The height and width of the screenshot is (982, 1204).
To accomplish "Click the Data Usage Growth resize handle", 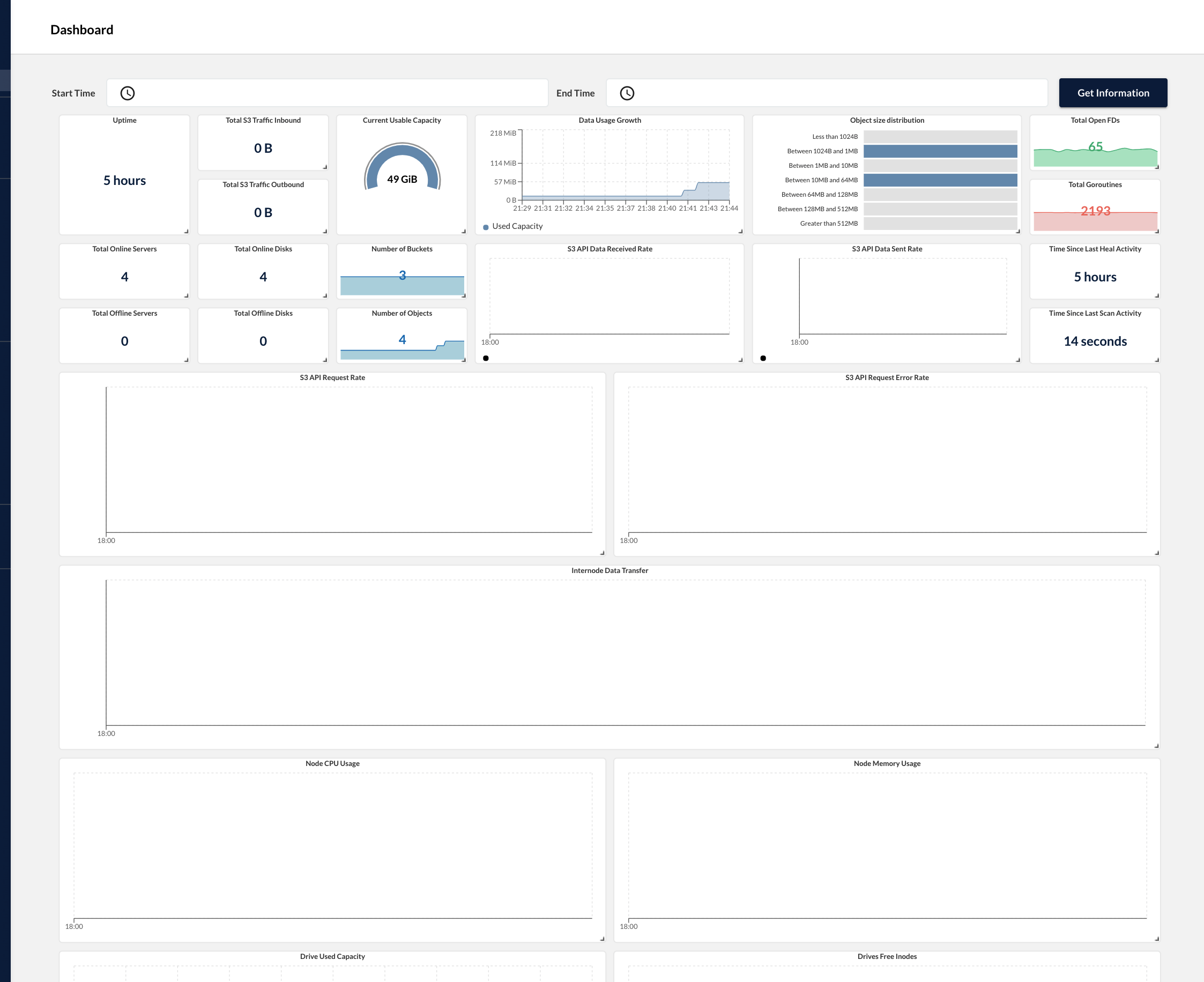I will [x=740, y=232].
